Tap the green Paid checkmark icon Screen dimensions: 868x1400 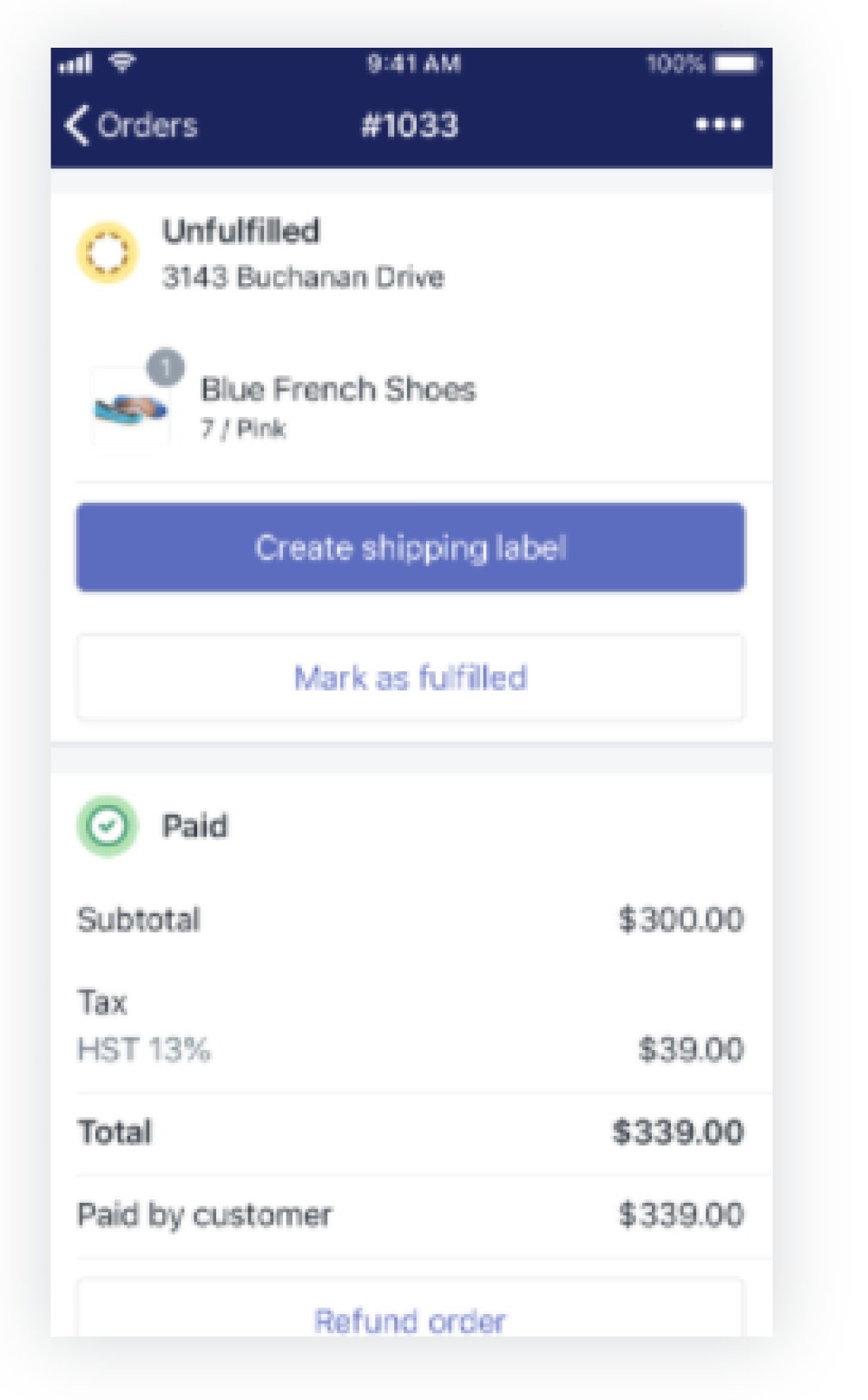(108, 826)
